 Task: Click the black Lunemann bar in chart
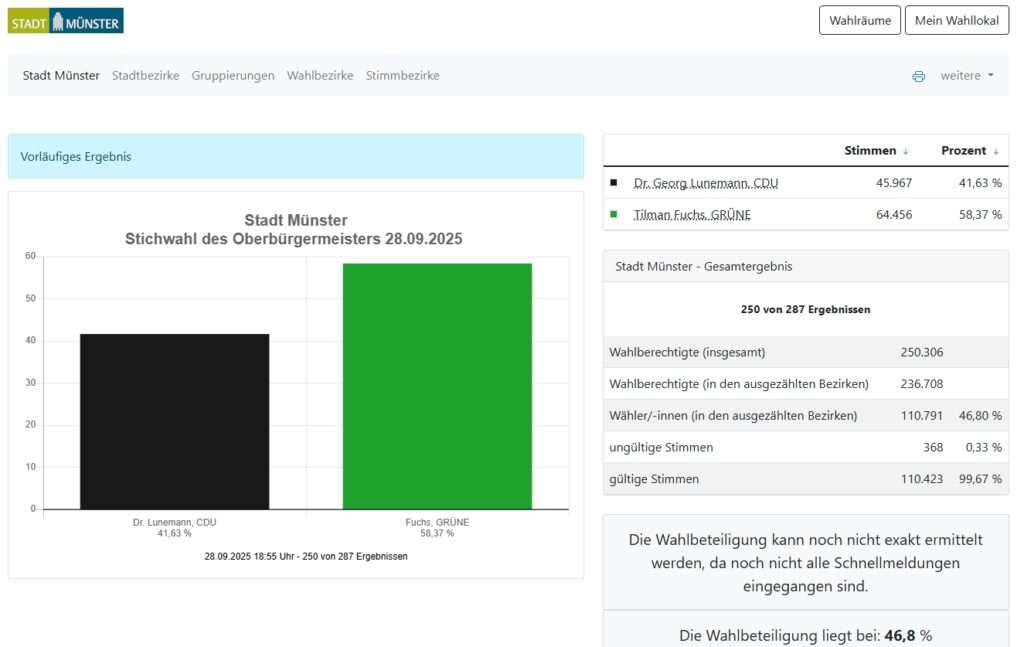coord(175,421)
